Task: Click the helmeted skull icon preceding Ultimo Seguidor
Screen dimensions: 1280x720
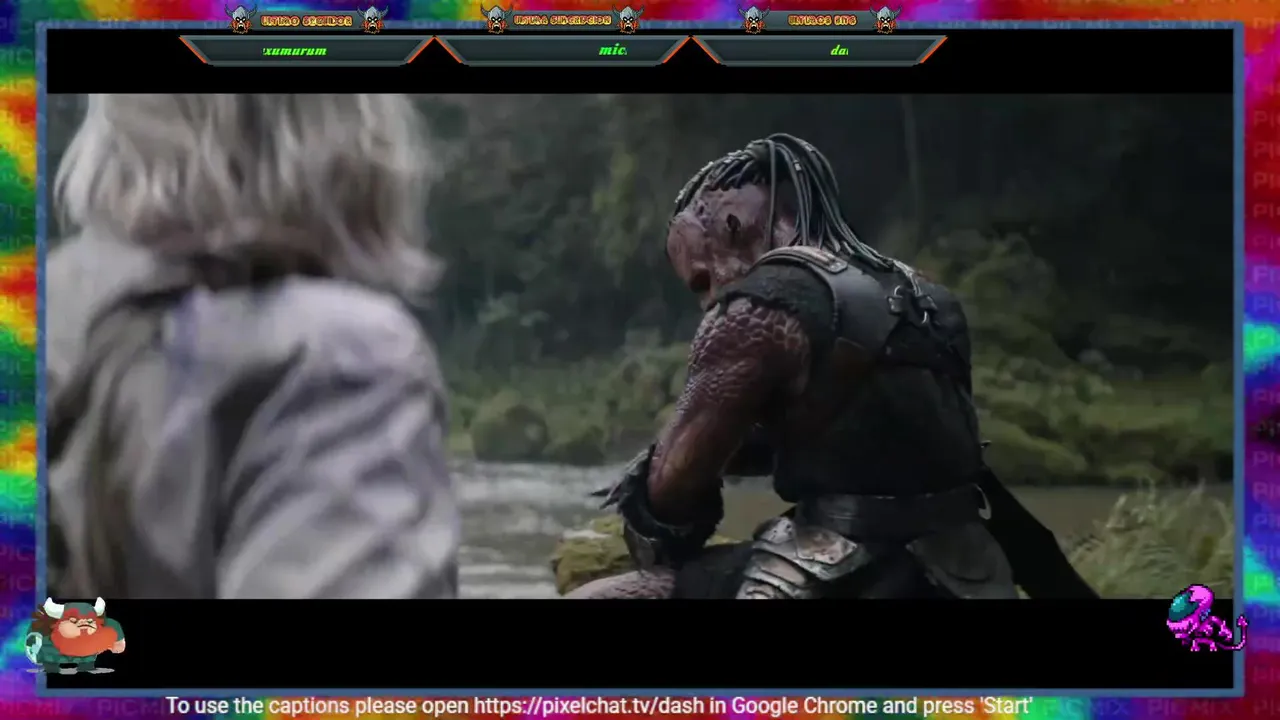Action: tap(240, 19)
